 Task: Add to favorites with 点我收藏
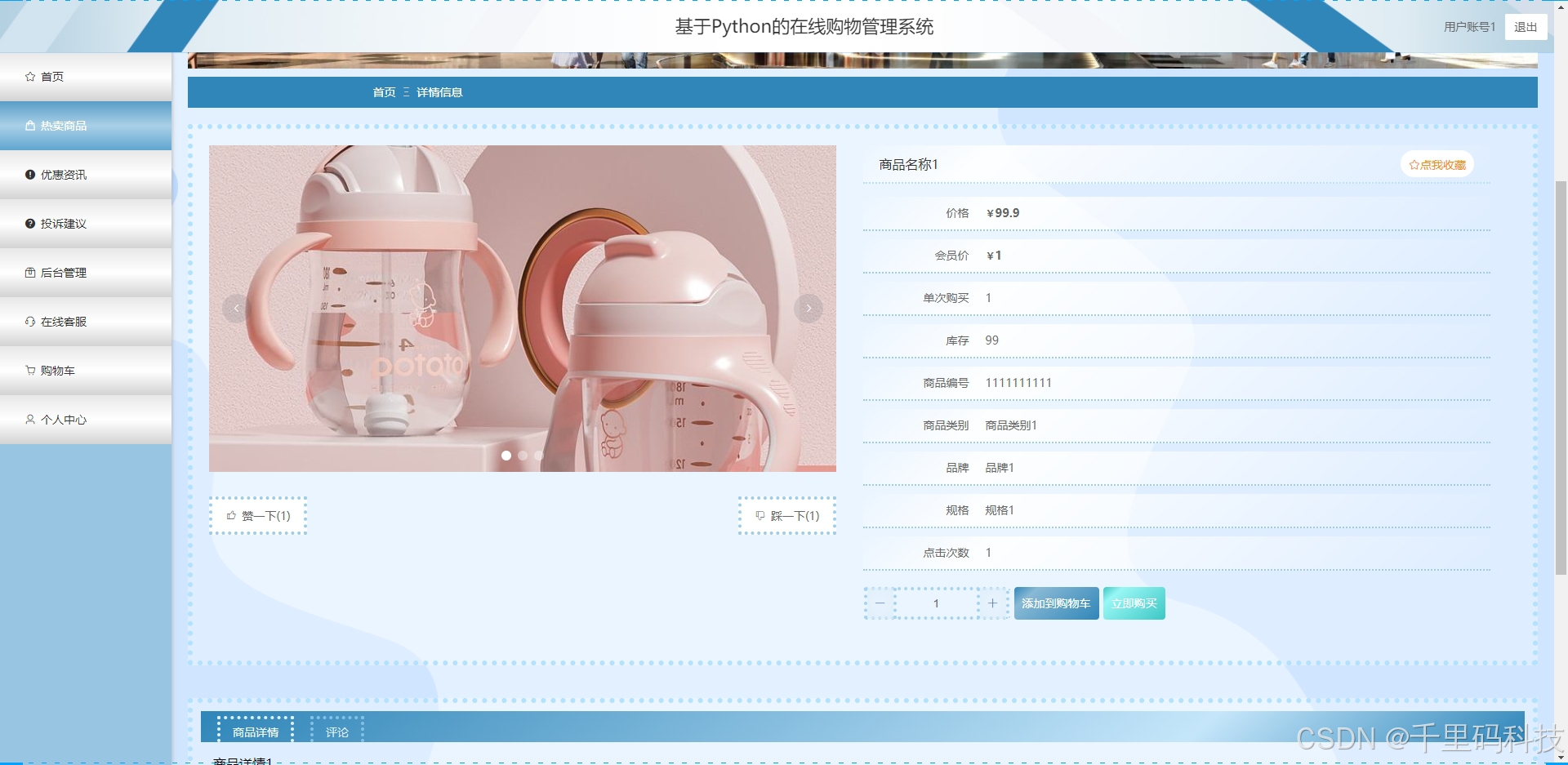click(x=1437, y=165)
